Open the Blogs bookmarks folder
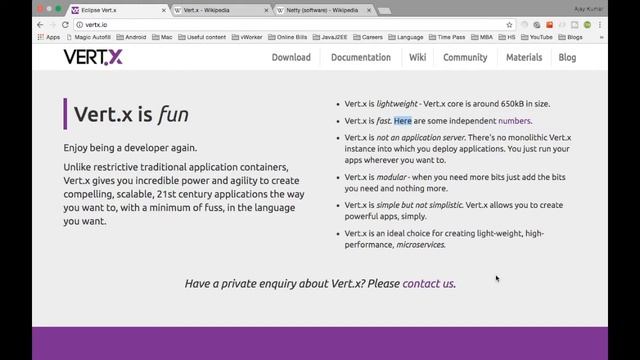Viewport: 640px width, 360px height. [x=570, y=37]
